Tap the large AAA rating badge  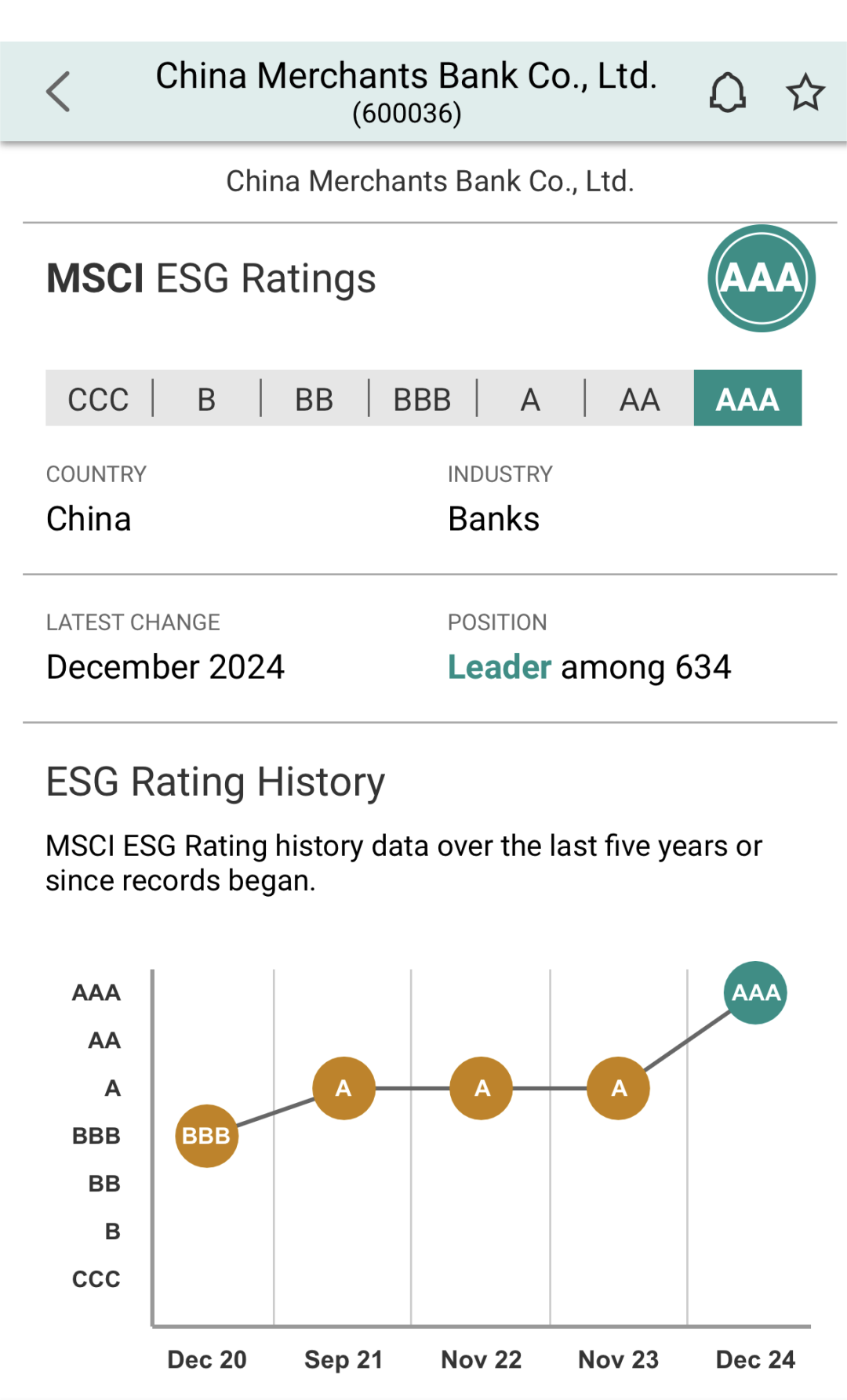click(762, 278)
